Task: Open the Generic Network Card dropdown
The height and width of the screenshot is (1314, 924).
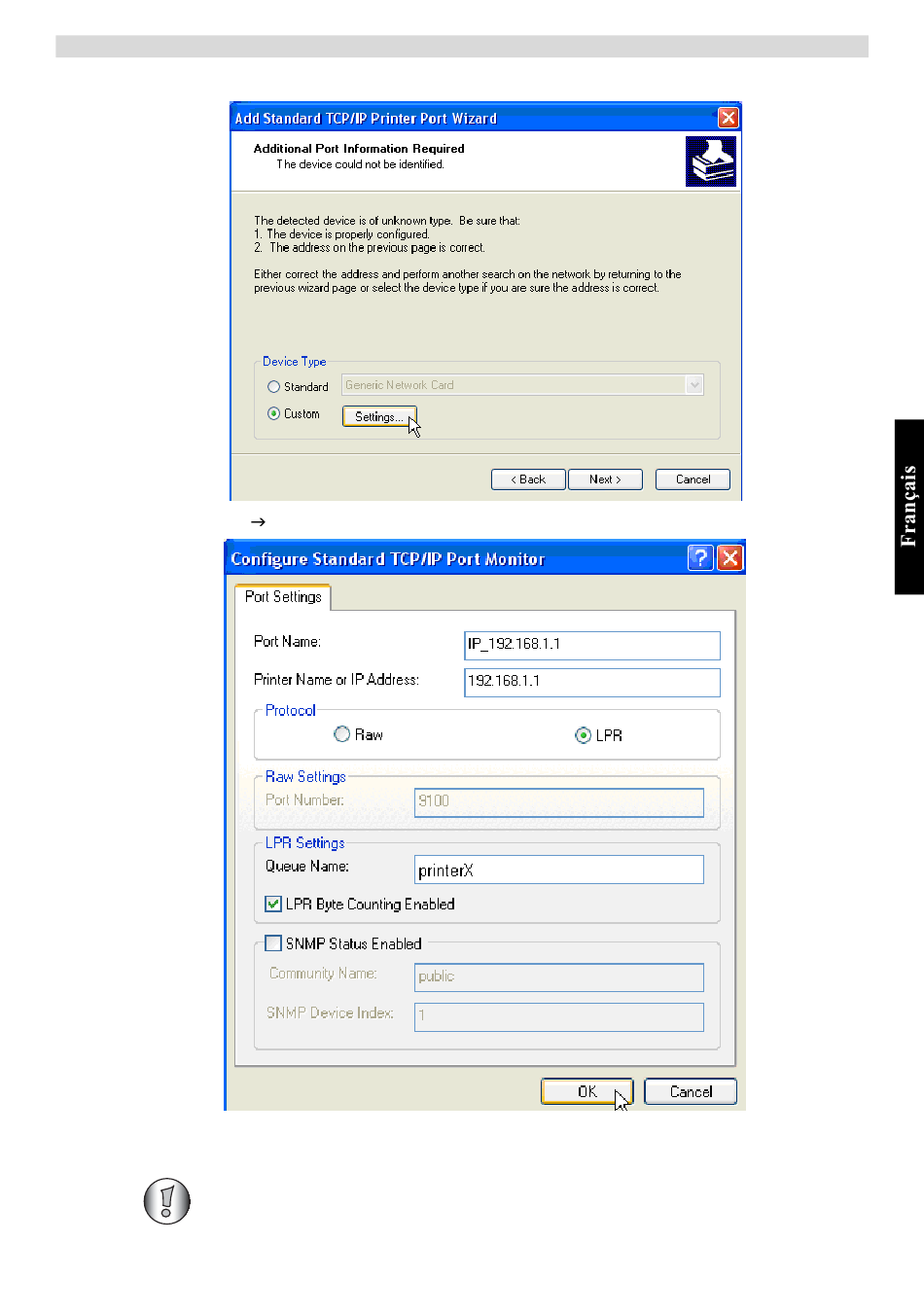Action: 694,385
